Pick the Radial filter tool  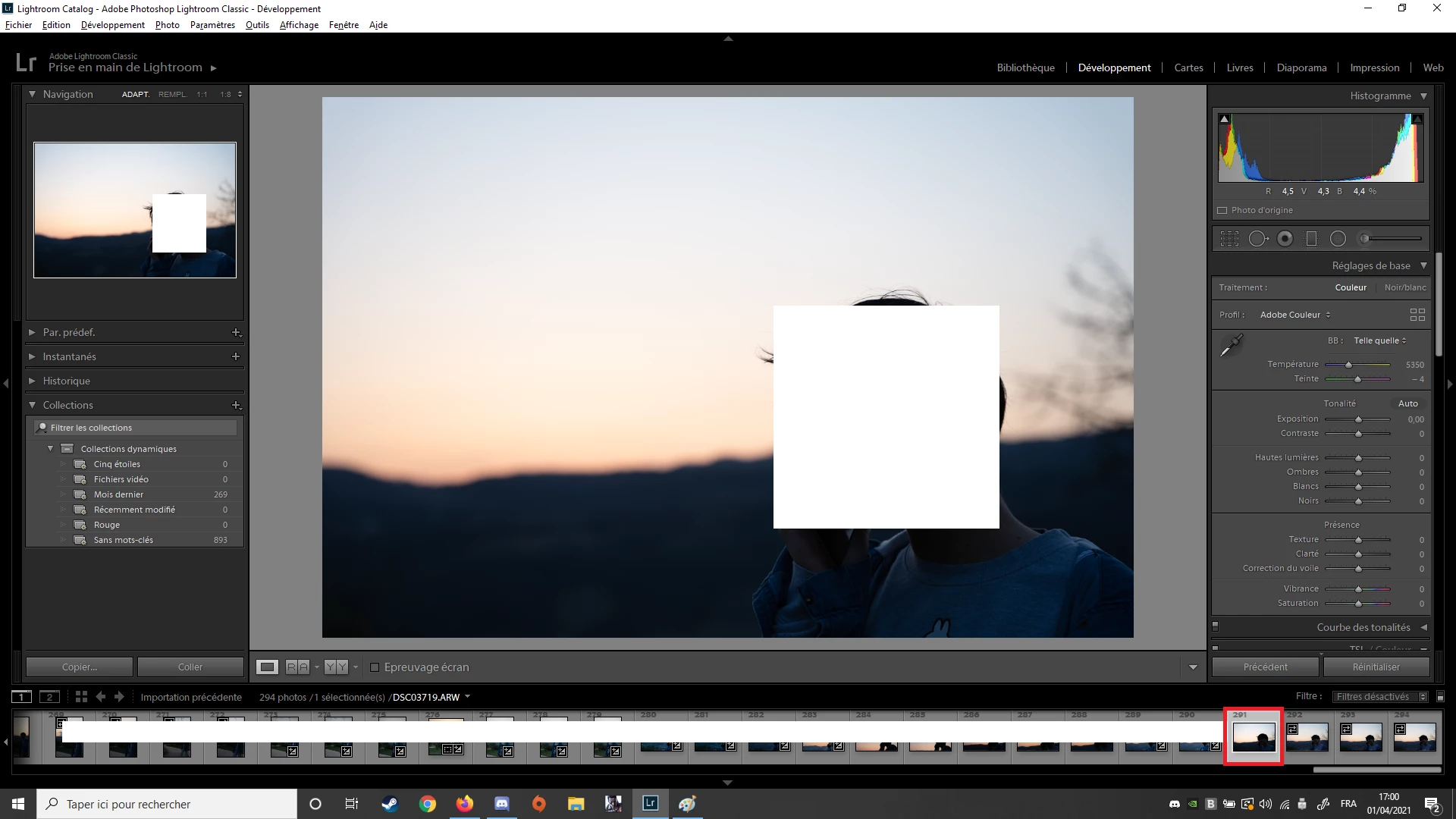[1338, 239]
